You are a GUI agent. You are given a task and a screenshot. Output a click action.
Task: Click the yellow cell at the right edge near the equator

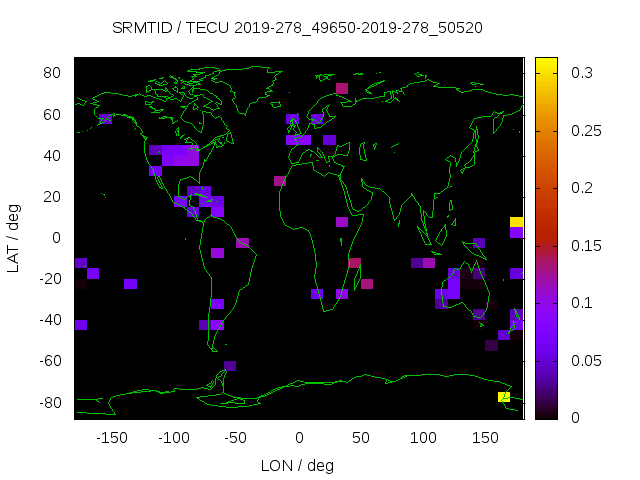coord(516,222)
